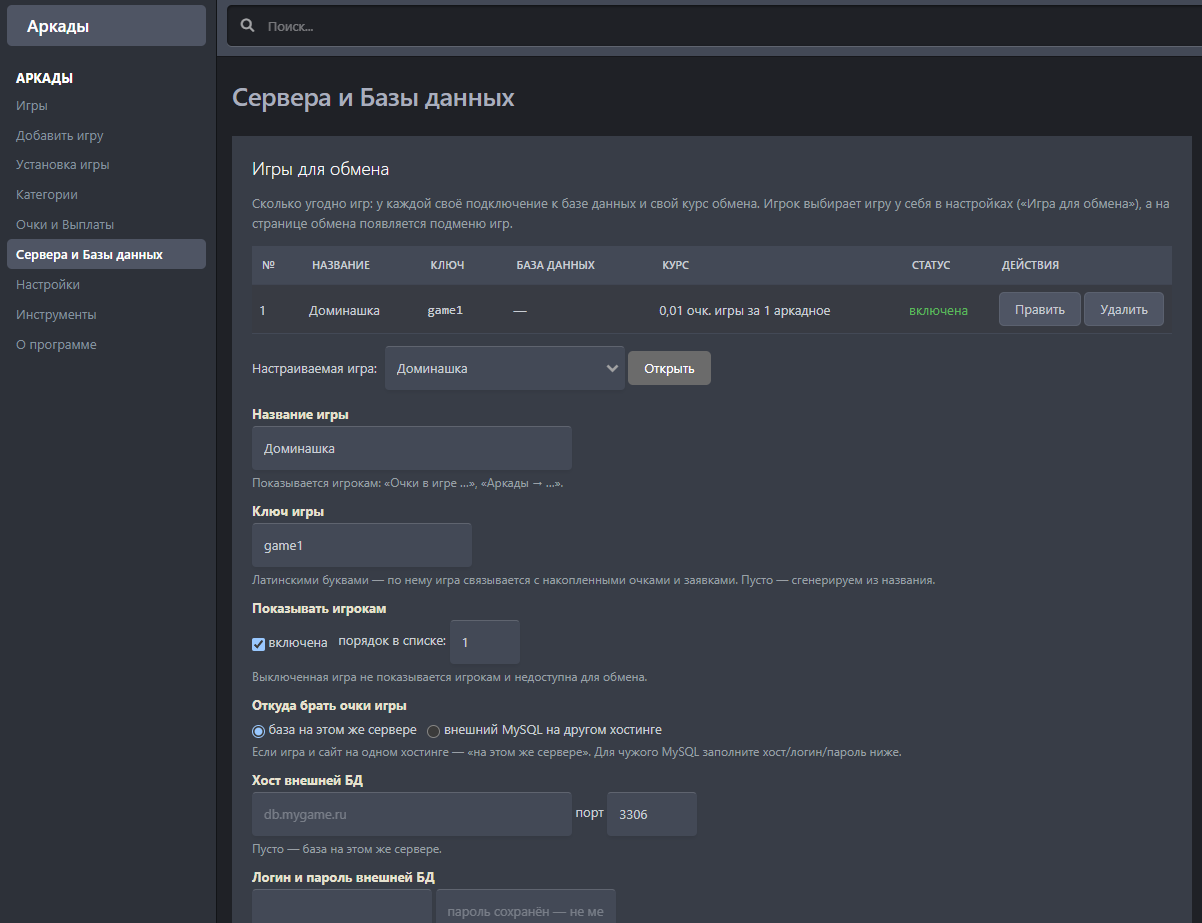Click the 'Открыть' button
Image resolution: width=1202 pixels, height=923 pixels.
(x=669, y=368)
